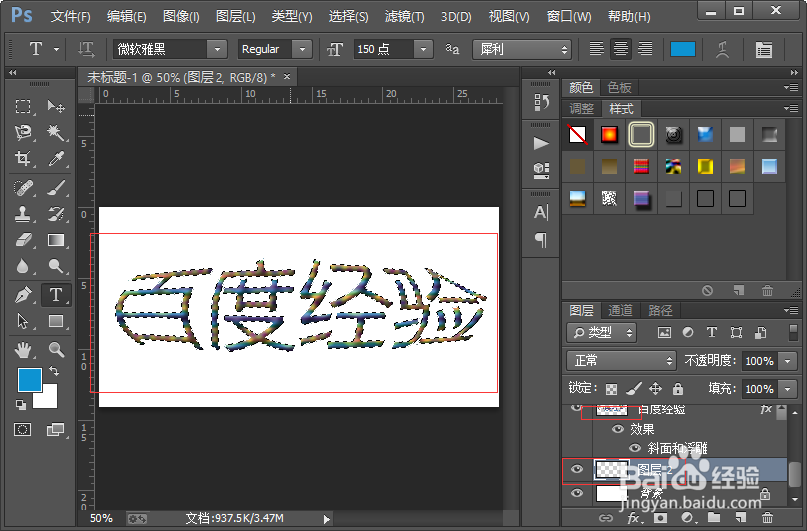Open the character and paragraph panels

coord(764,49)
